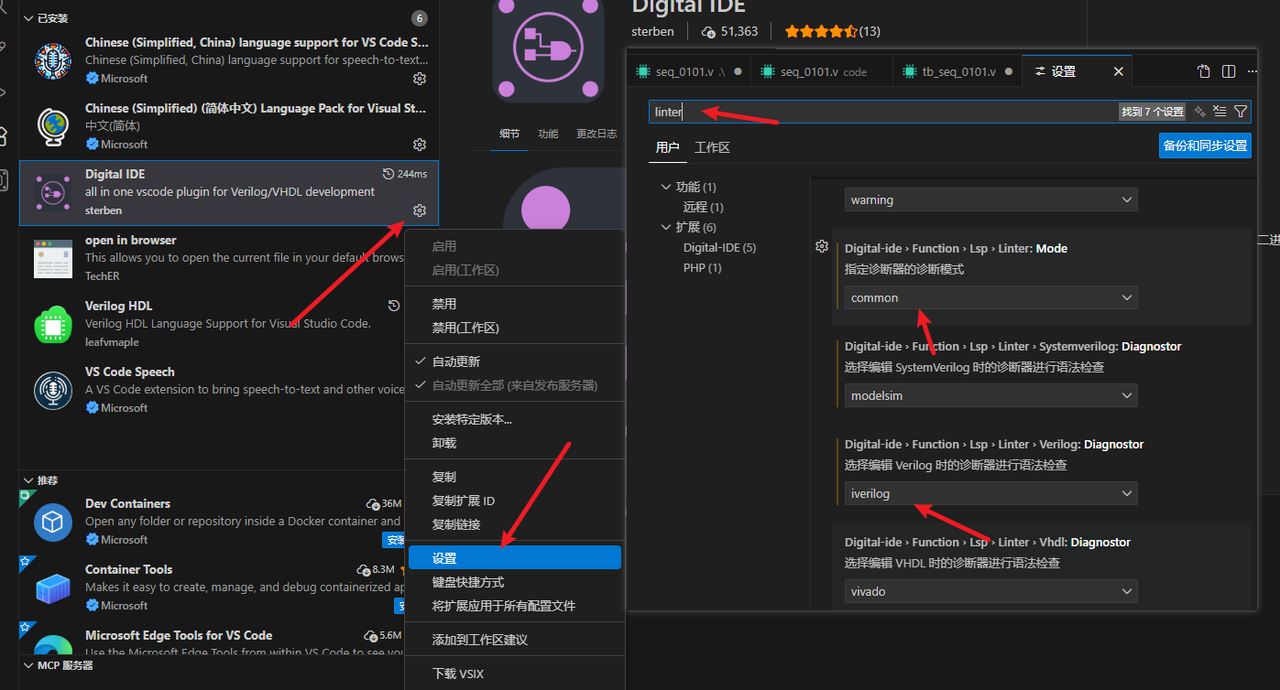Open the Linter Mode 'common' dropdown
The height and width of the screenshot is (690, 1280).
click(990, 298)
